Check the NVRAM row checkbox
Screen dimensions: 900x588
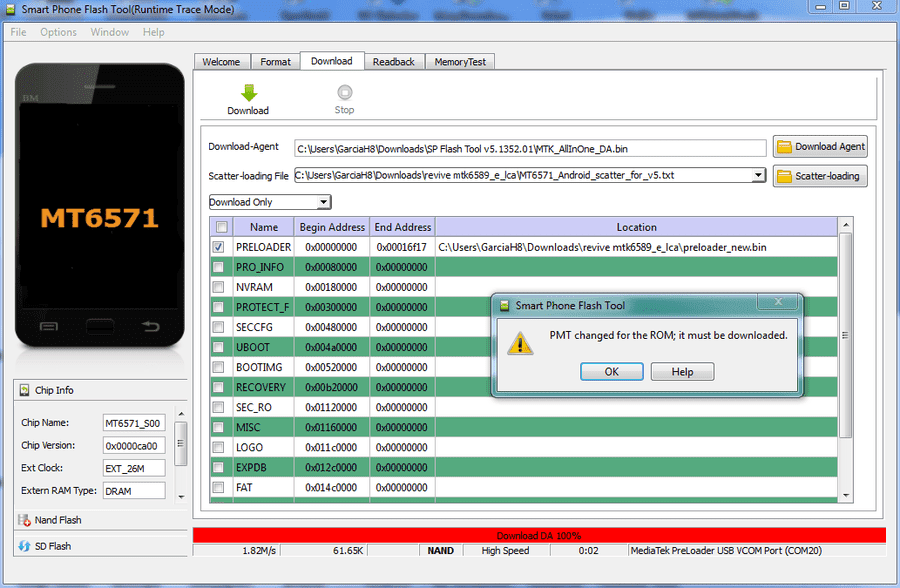(218, 287)
